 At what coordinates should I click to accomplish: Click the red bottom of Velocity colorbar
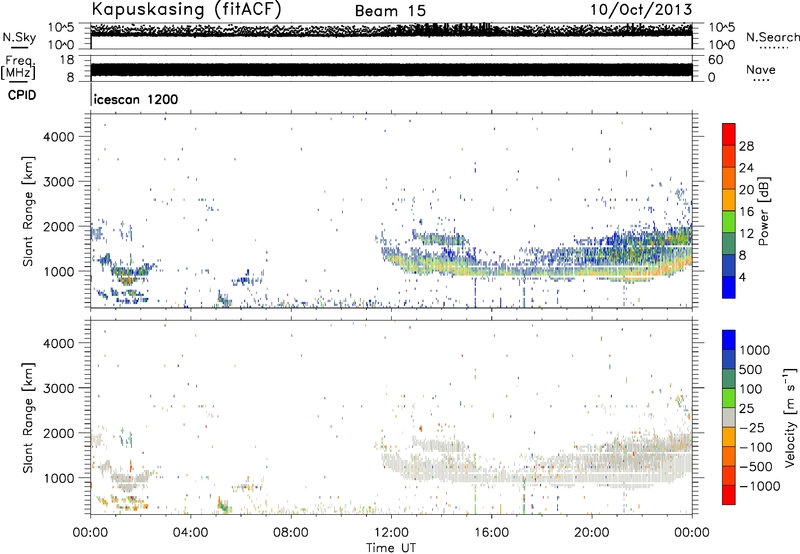tap(729, 495)
